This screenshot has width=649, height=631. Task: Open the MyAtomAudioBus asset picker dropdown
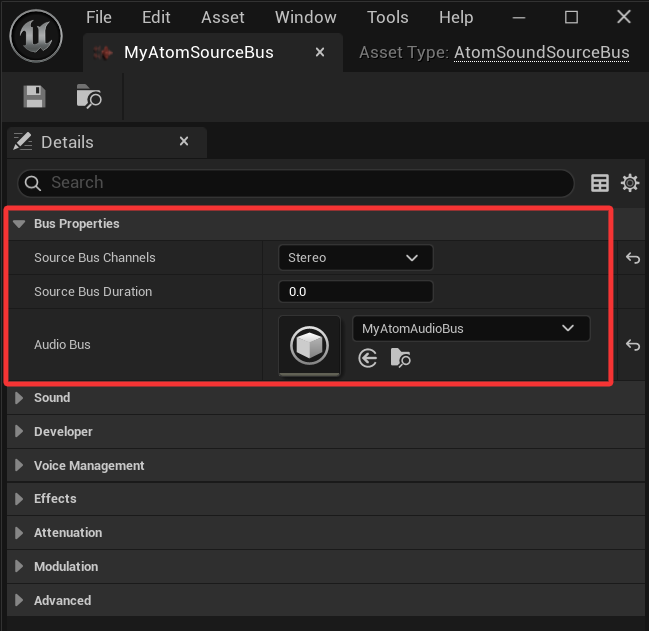point(471,328)
